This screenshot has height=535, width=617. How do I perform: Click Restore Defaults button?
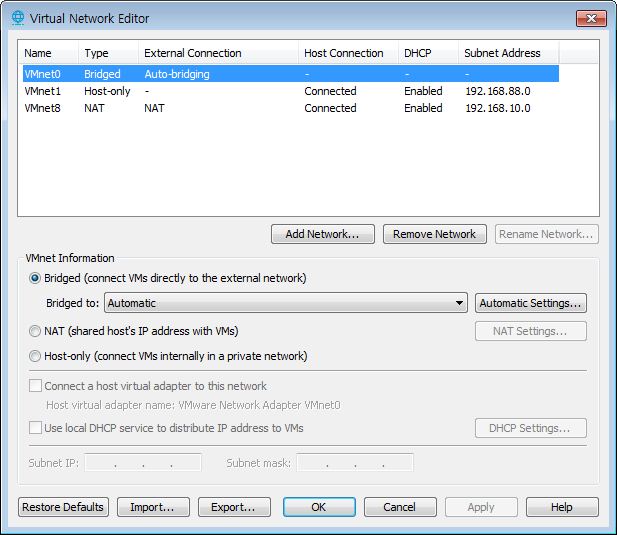[x=63, y=507]
